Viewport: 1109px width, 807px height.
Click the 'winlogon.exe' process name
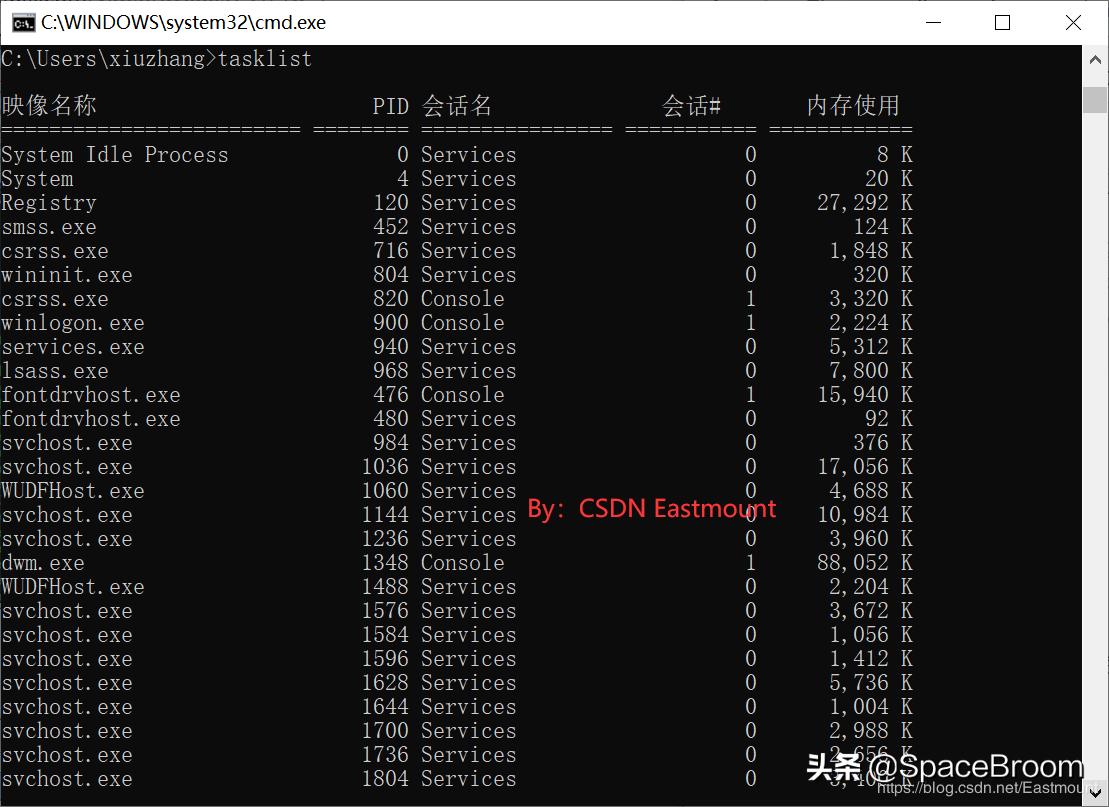click(73, 323)
